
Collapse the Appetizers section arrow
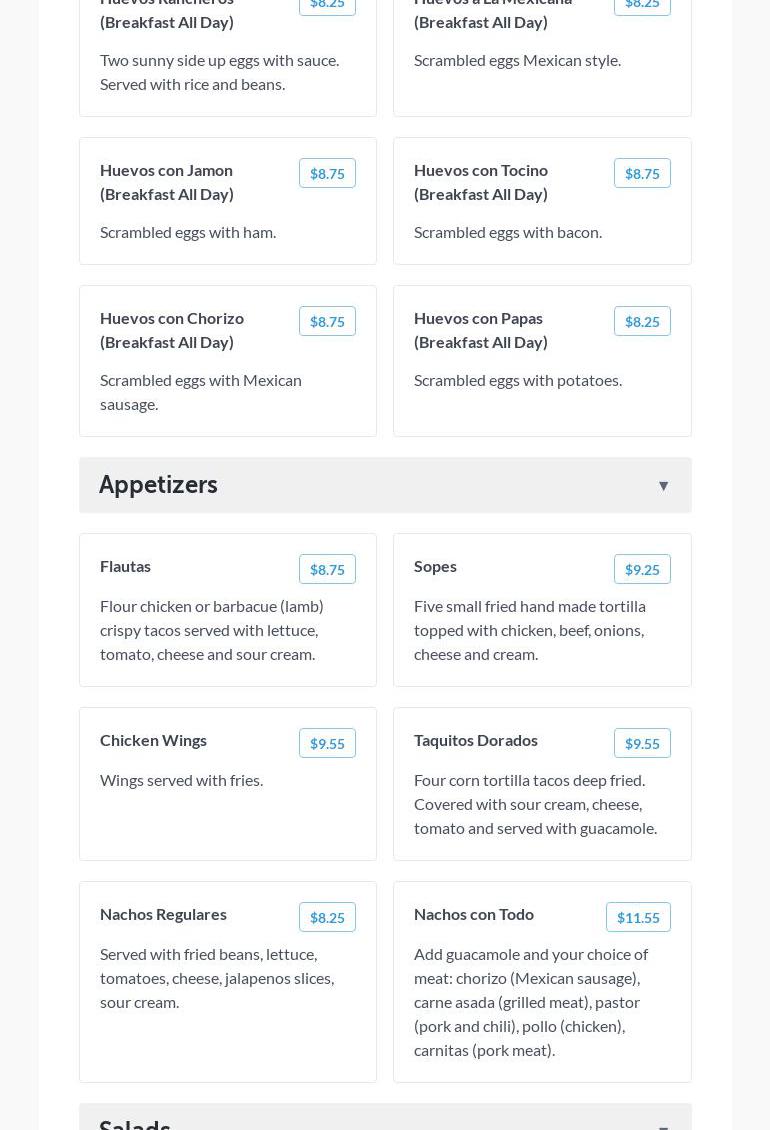(663, 486)
